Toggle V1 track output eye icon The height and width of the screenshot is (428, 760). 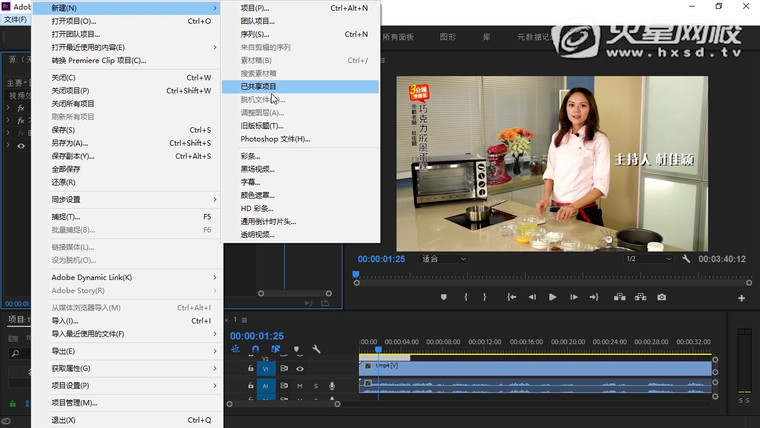pos(299,369)
